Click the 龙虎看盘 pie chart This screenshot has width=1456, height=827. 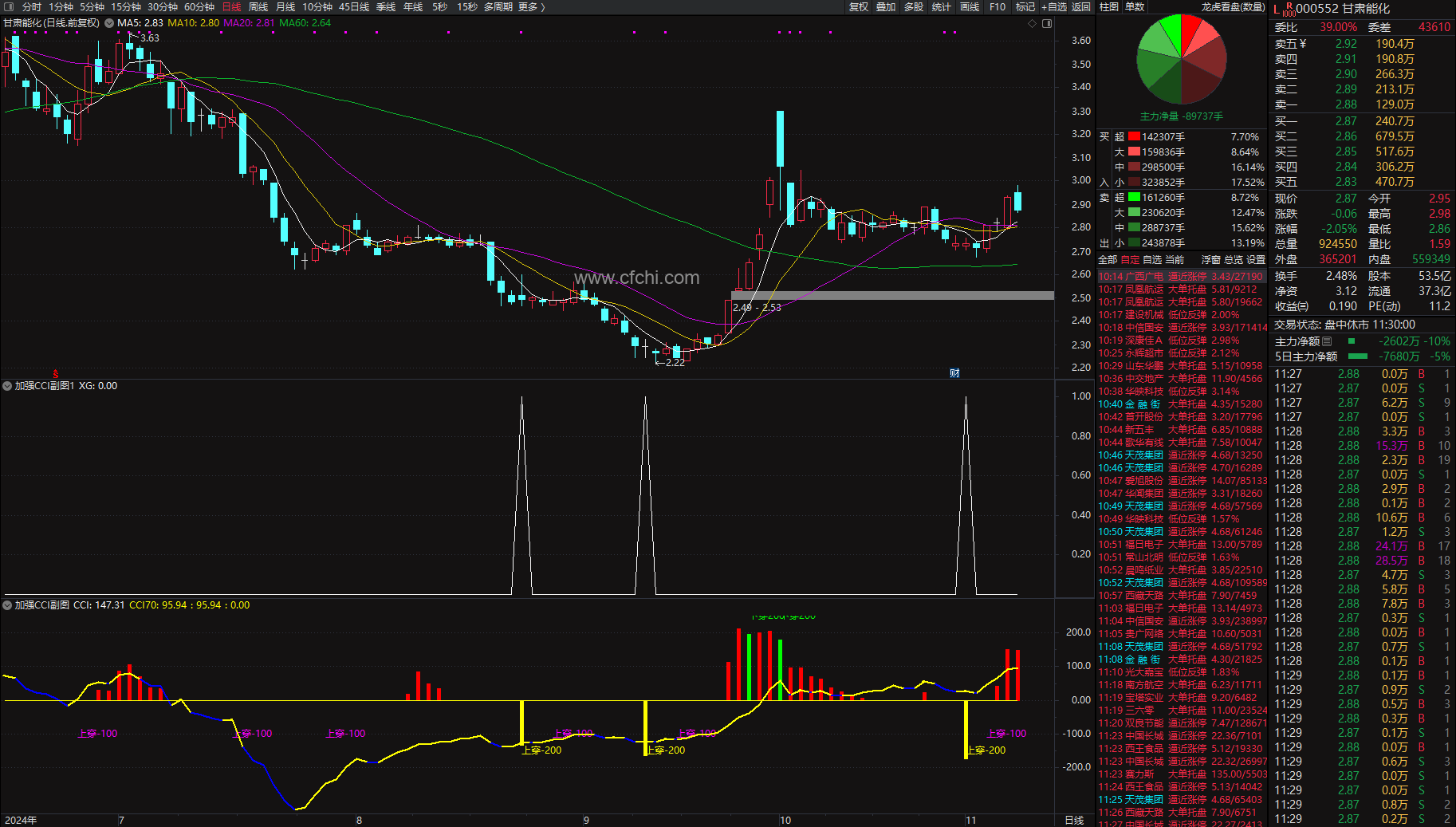pos(1181,59)
